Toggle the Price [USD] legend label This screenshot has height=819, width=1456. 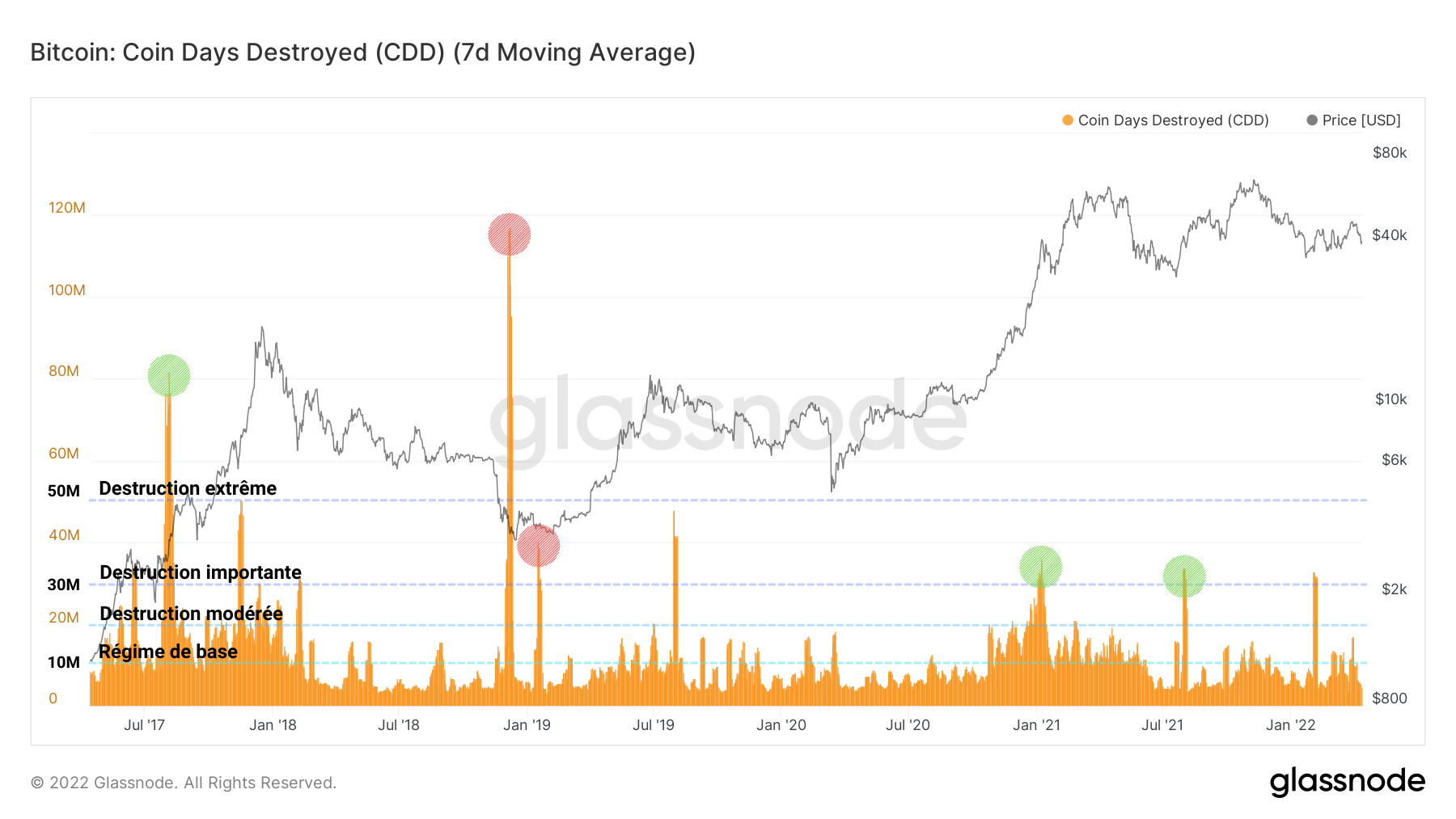click(1361, 120)
